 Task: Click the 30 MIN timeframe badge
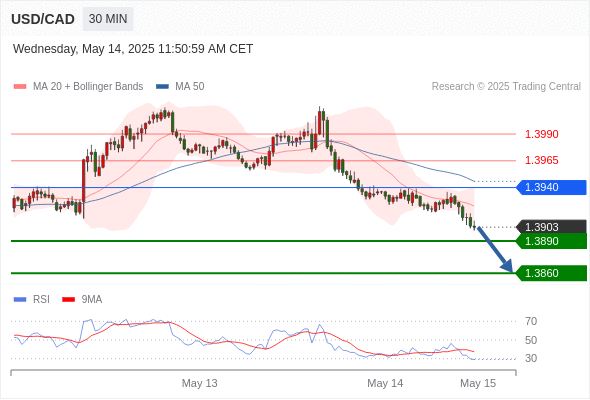click(x=108, y=19)
